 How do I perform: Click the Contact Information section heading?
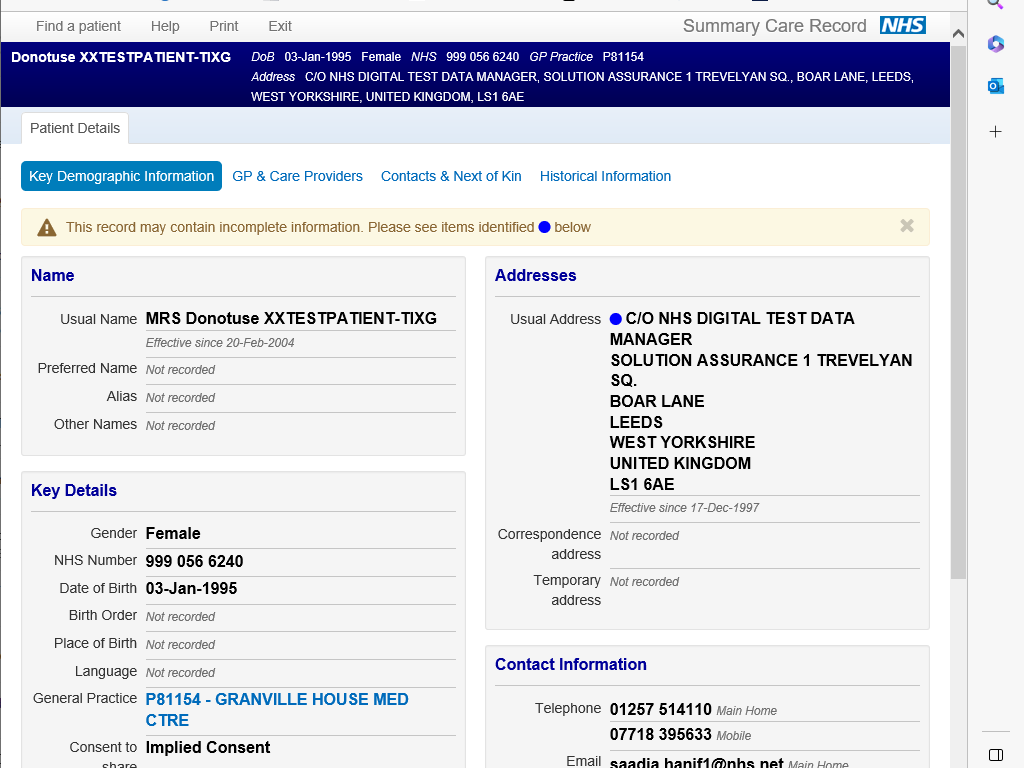click(571, 664)
